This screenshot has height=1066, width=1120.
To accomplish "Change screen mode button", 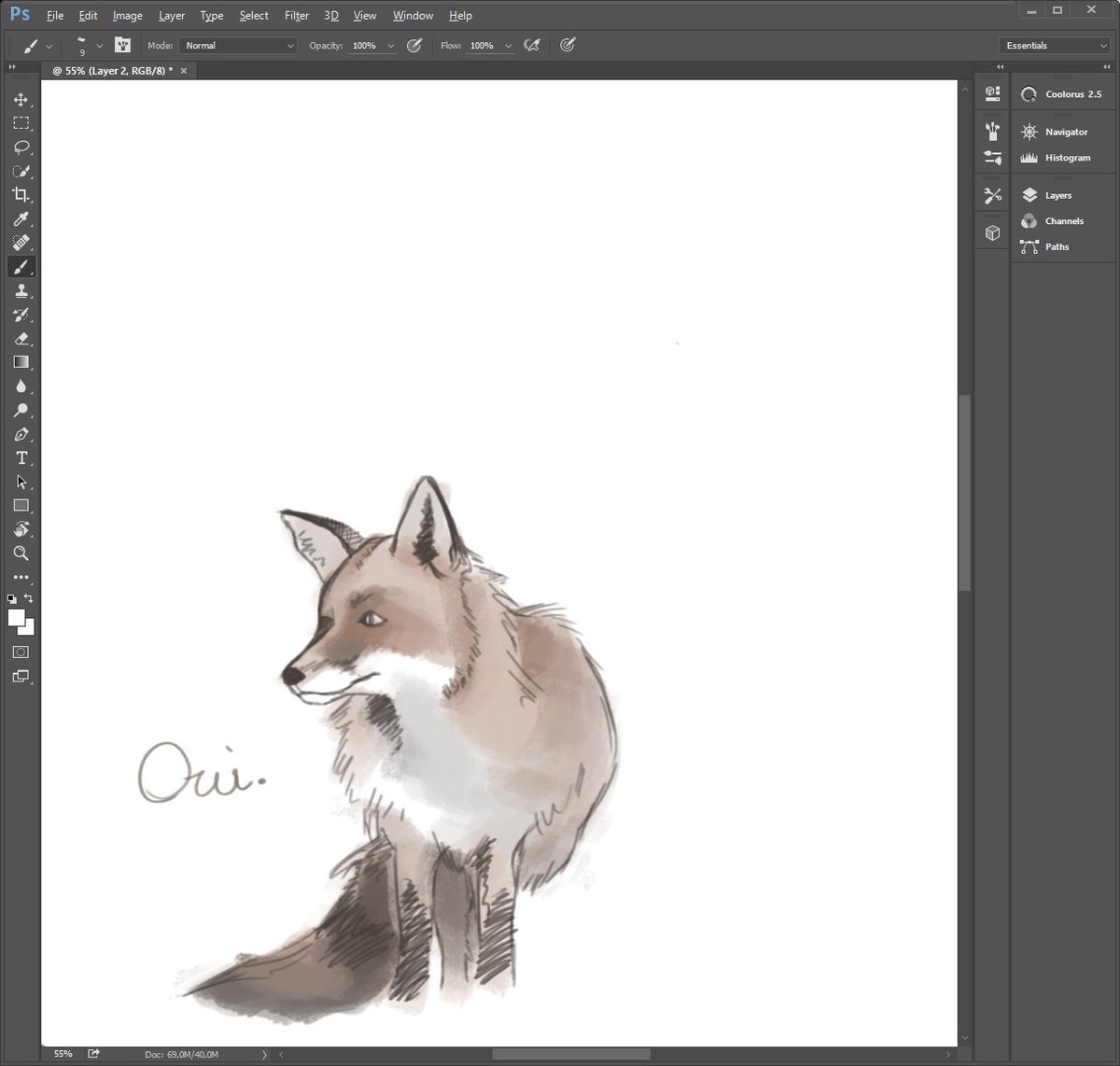I will (21, 677).
